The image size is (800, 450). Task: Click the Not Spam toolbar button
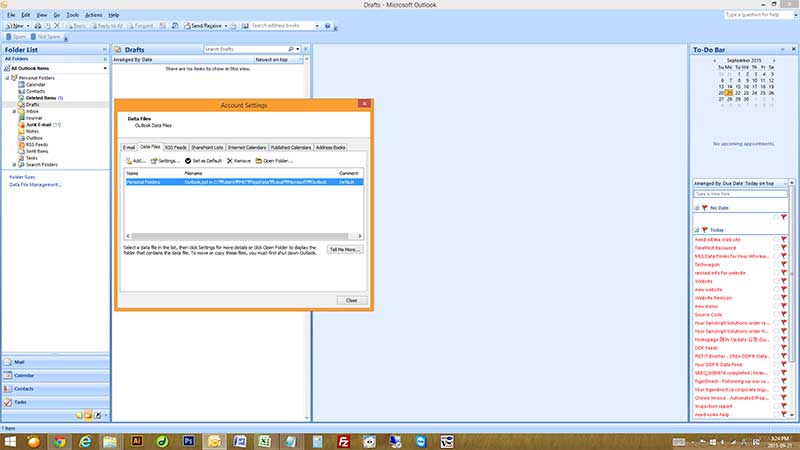tap(45, 37)
